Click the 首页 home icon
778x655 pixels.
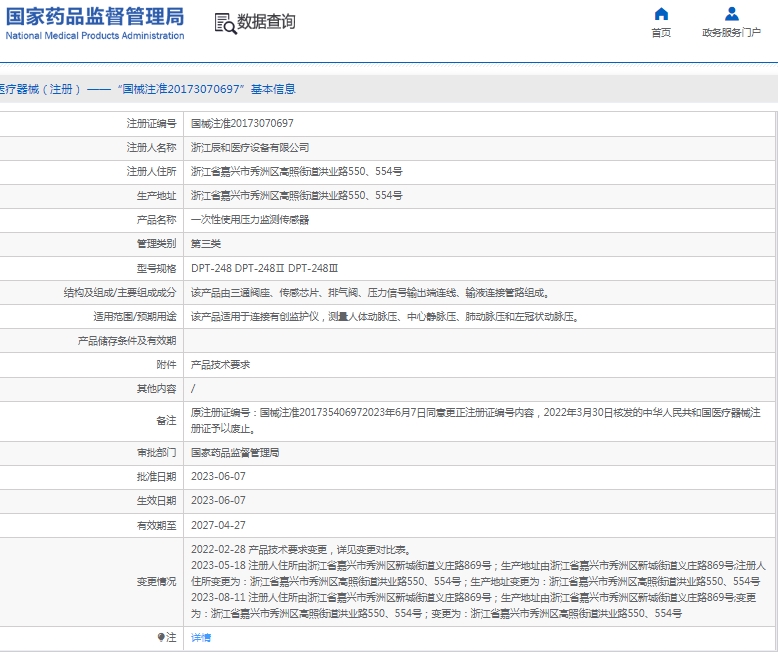pos(661,13)
